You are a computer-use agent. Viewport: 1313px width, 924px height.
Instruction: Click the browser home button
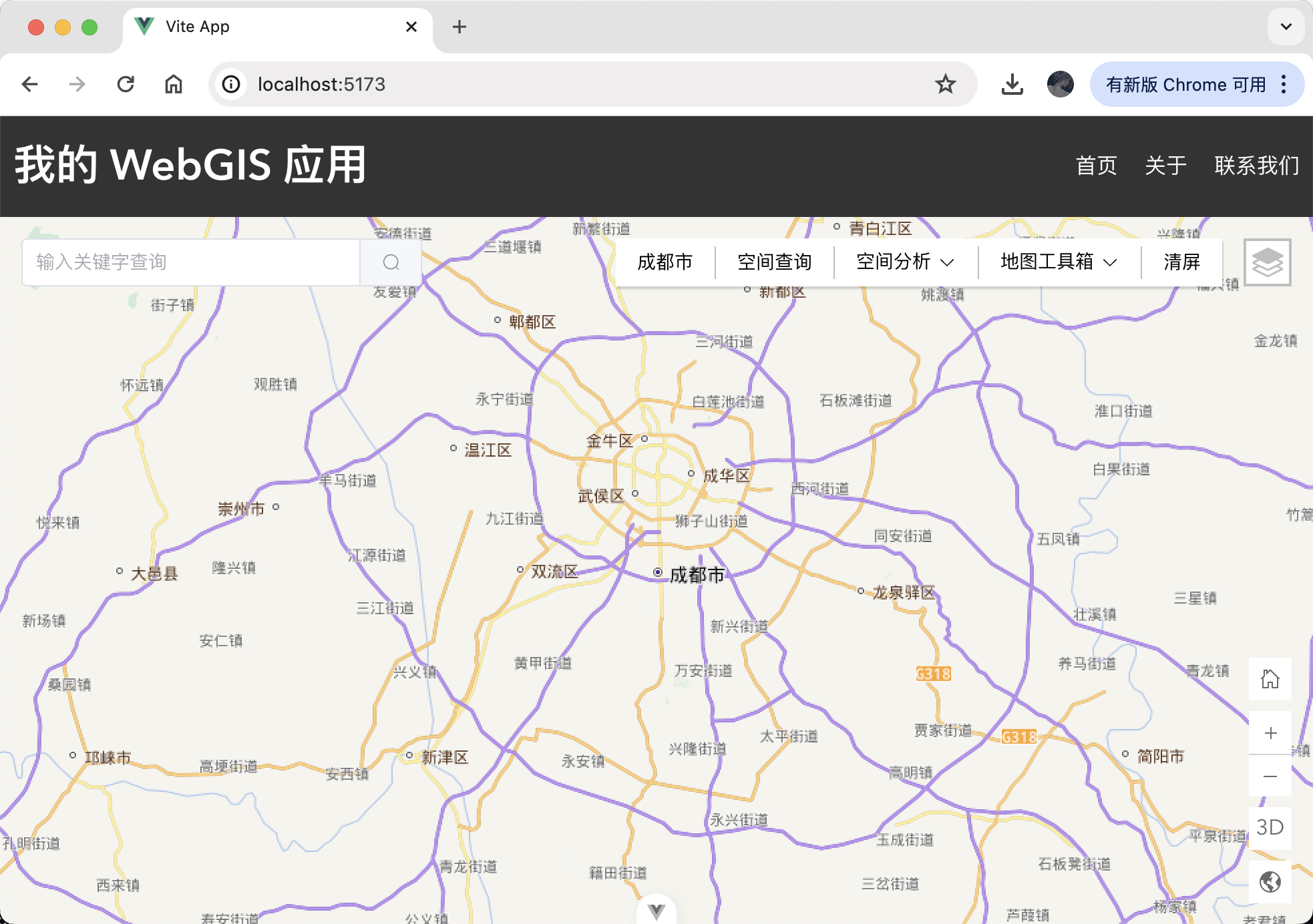174,84
